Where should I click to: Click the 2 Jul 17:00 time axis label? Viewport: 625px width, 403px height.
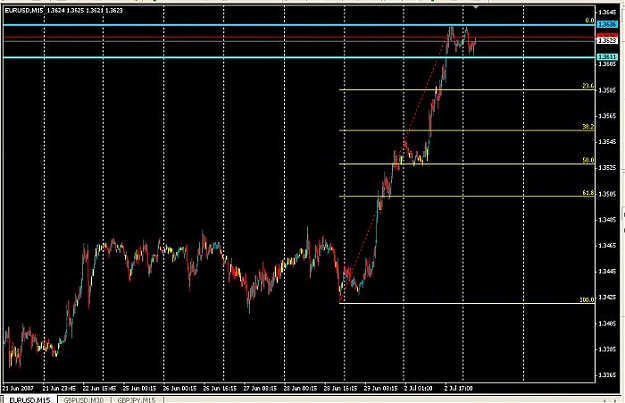click(x=458, y=388)
